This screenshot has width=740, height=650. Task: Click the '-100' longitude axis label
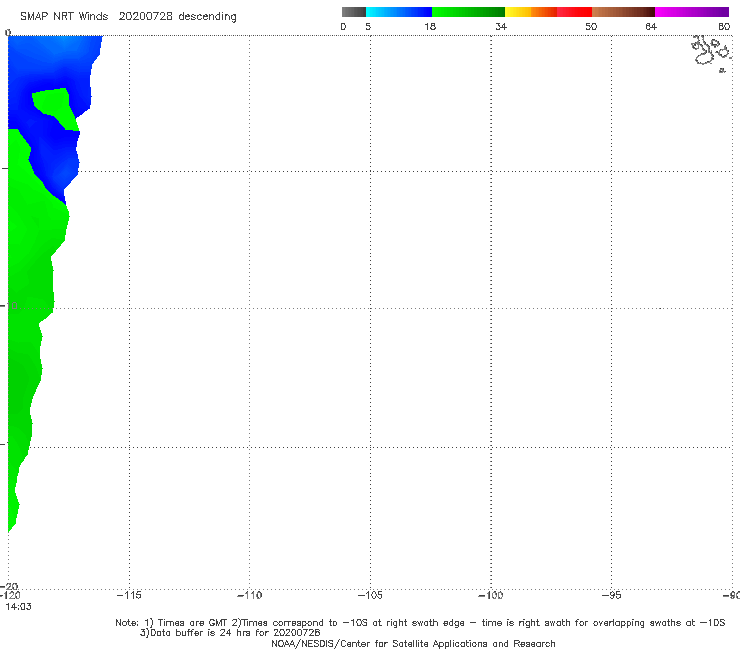click(x=490, y=595)
